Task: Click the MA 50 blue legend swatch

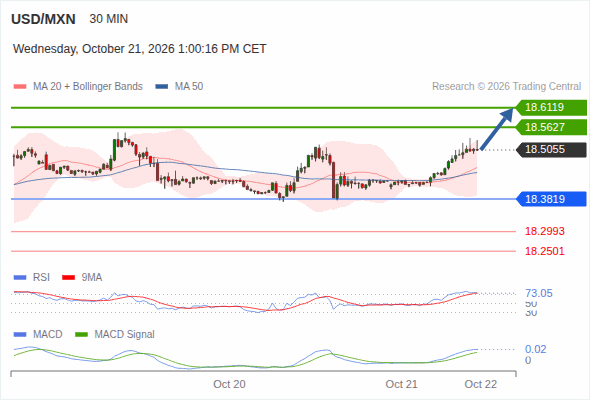Action: 161,87
